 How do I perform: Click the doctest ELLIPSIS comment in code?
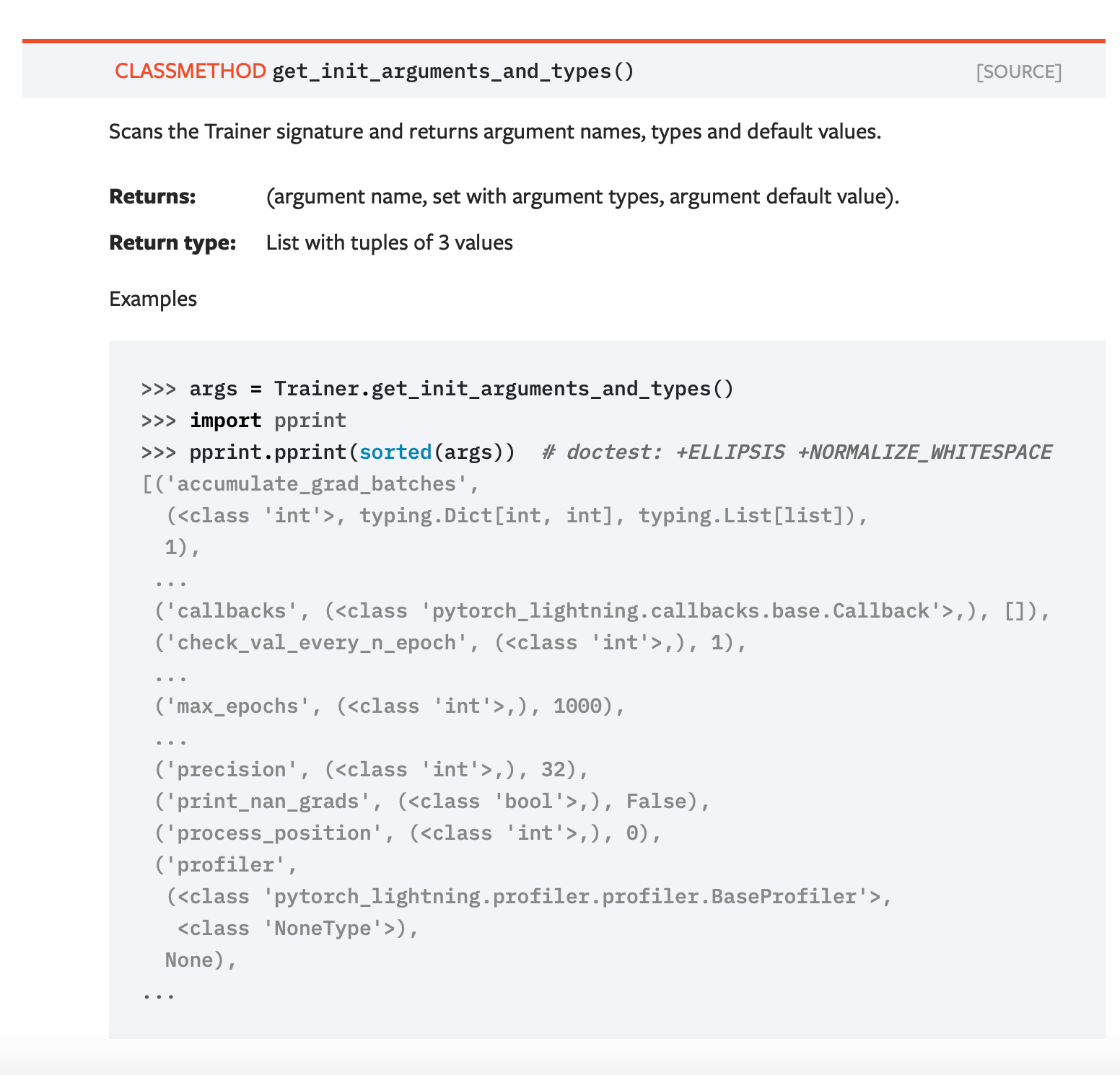coord(797,452)
